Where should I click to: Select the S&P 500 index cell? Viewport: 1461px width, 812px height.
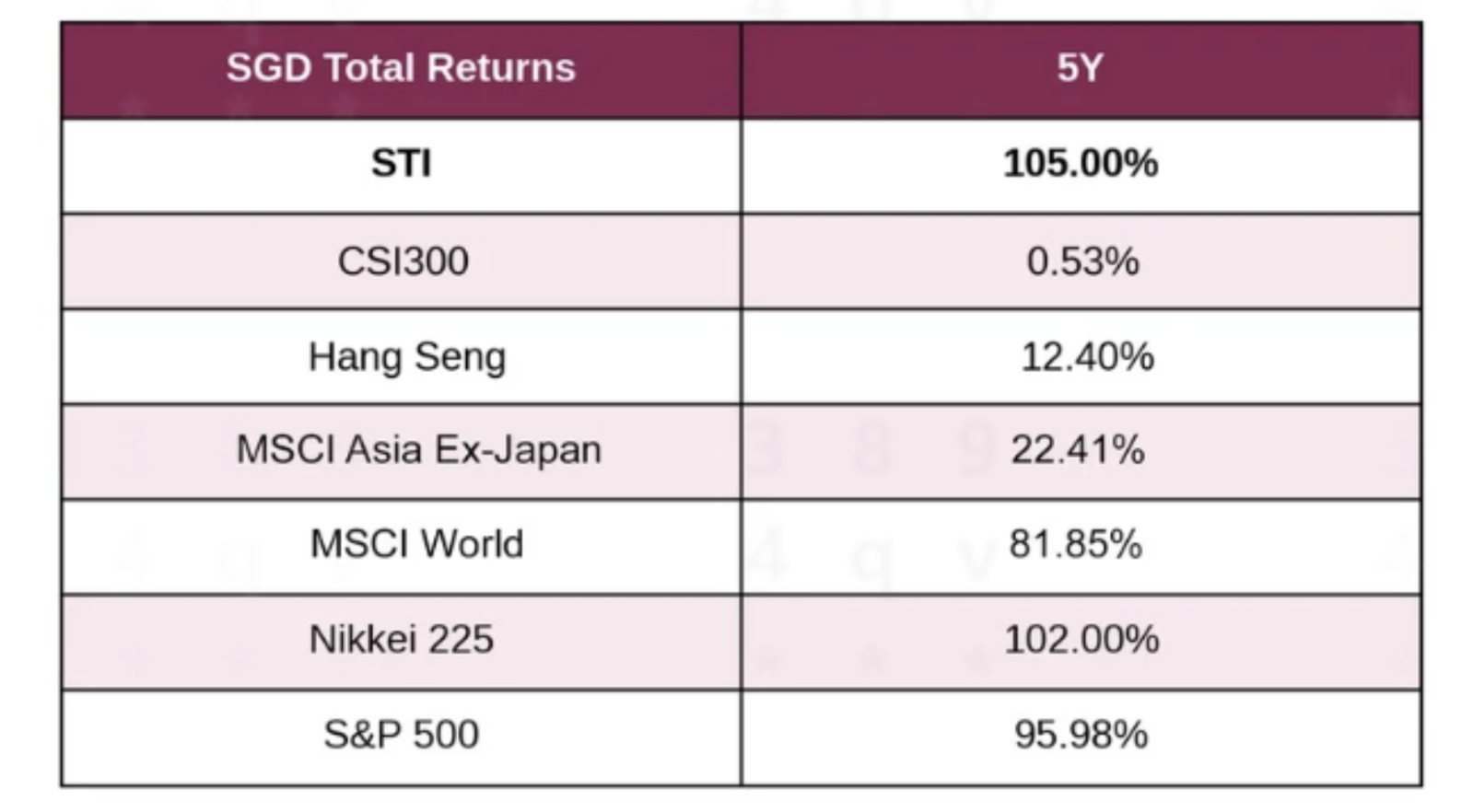coord(401,735)
